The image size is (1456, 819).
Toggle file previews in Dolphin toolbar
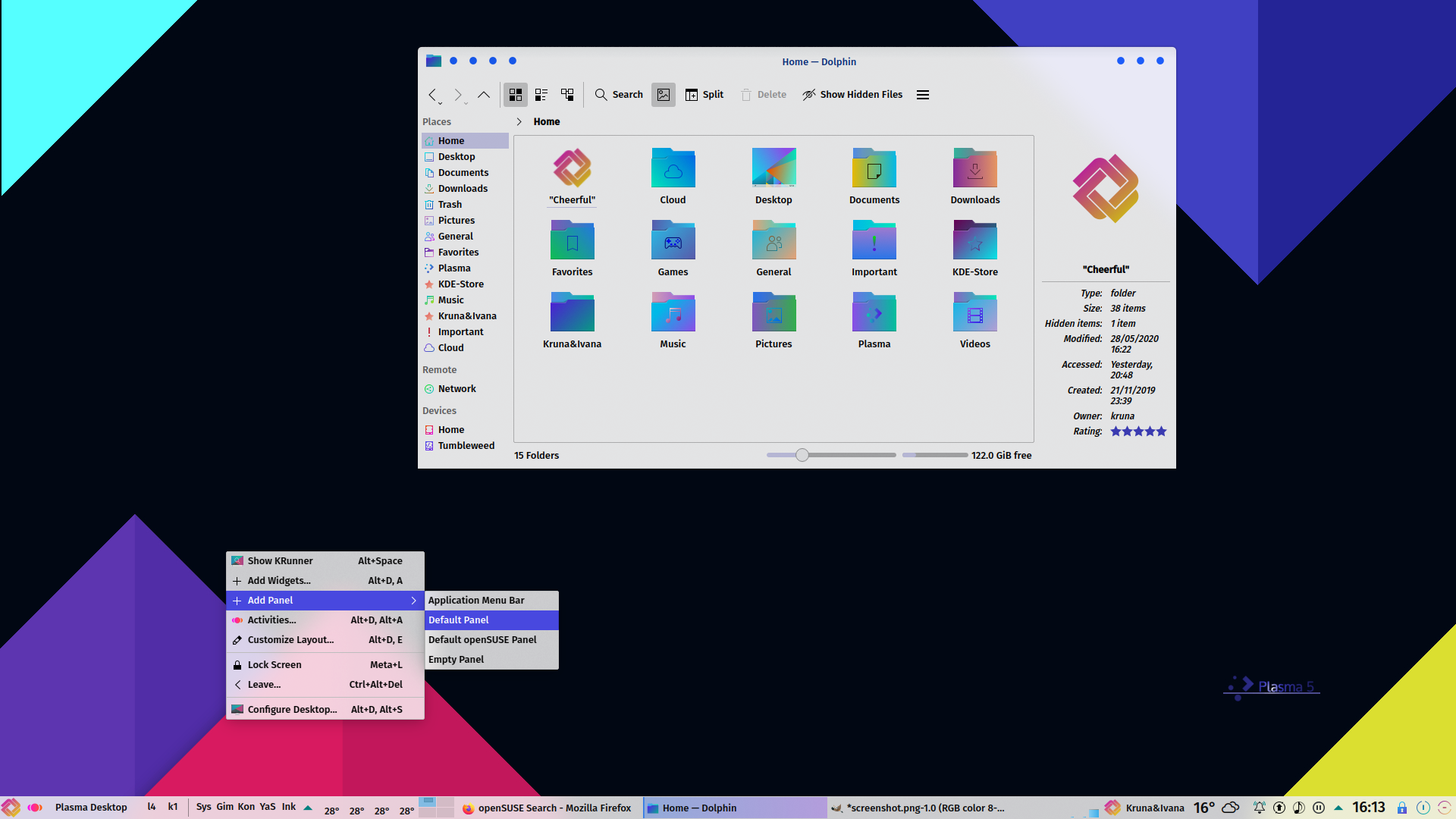(664, 95)
